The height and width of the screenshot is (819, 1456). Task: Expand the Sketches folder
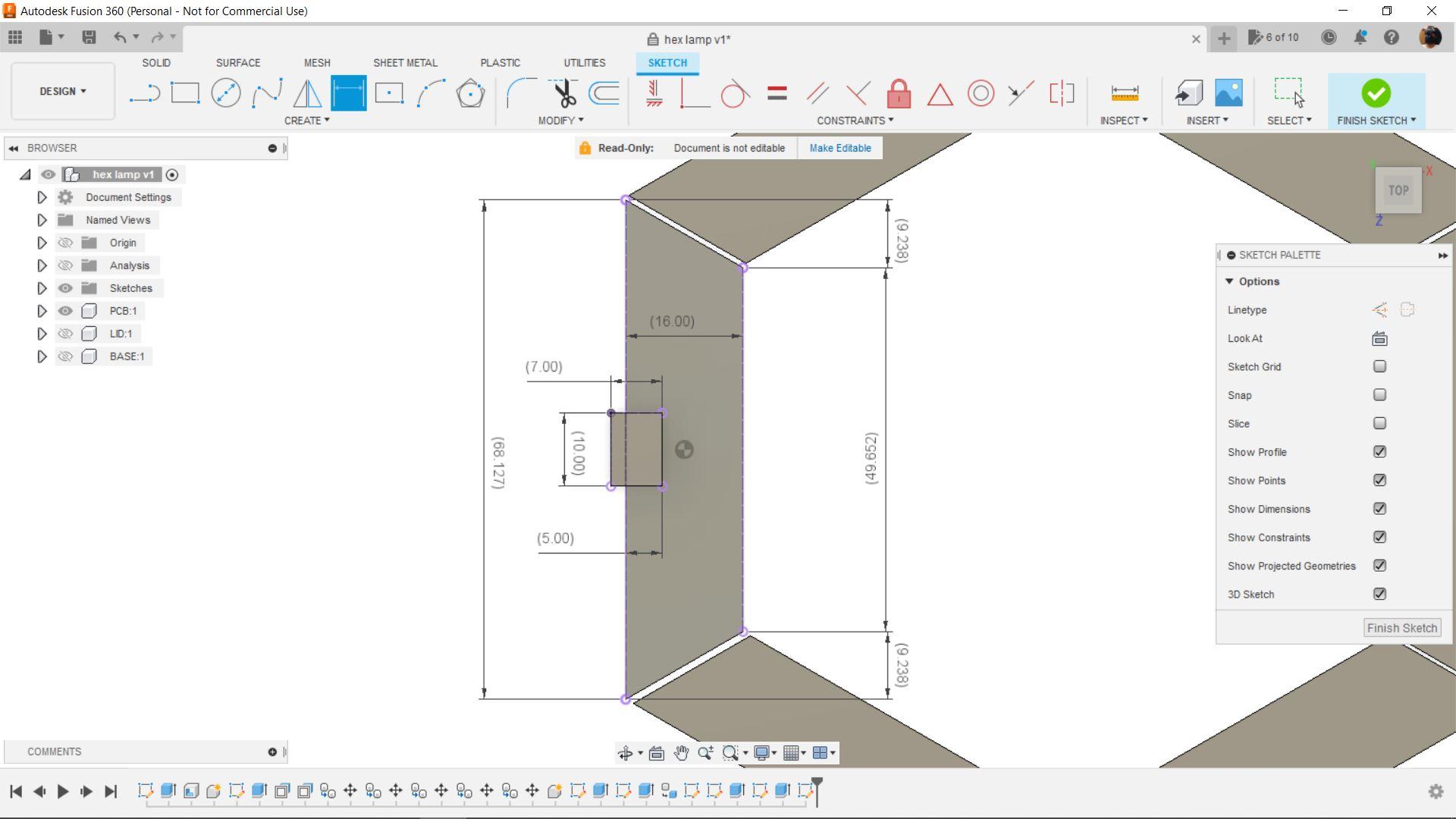[x=42, y=288]
